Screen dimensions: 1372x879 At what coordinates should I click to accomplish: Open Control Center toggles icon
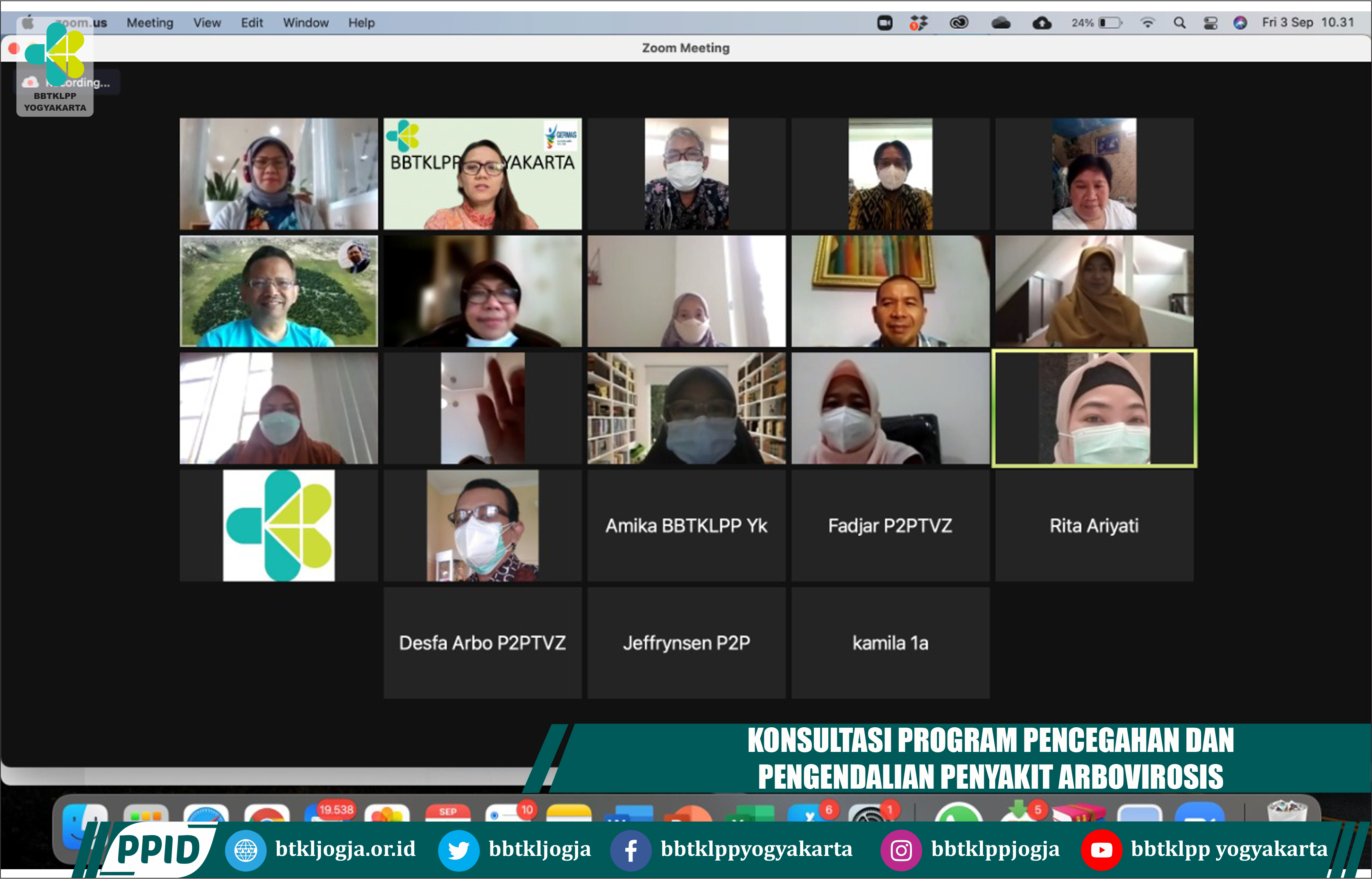[1210, 23]
